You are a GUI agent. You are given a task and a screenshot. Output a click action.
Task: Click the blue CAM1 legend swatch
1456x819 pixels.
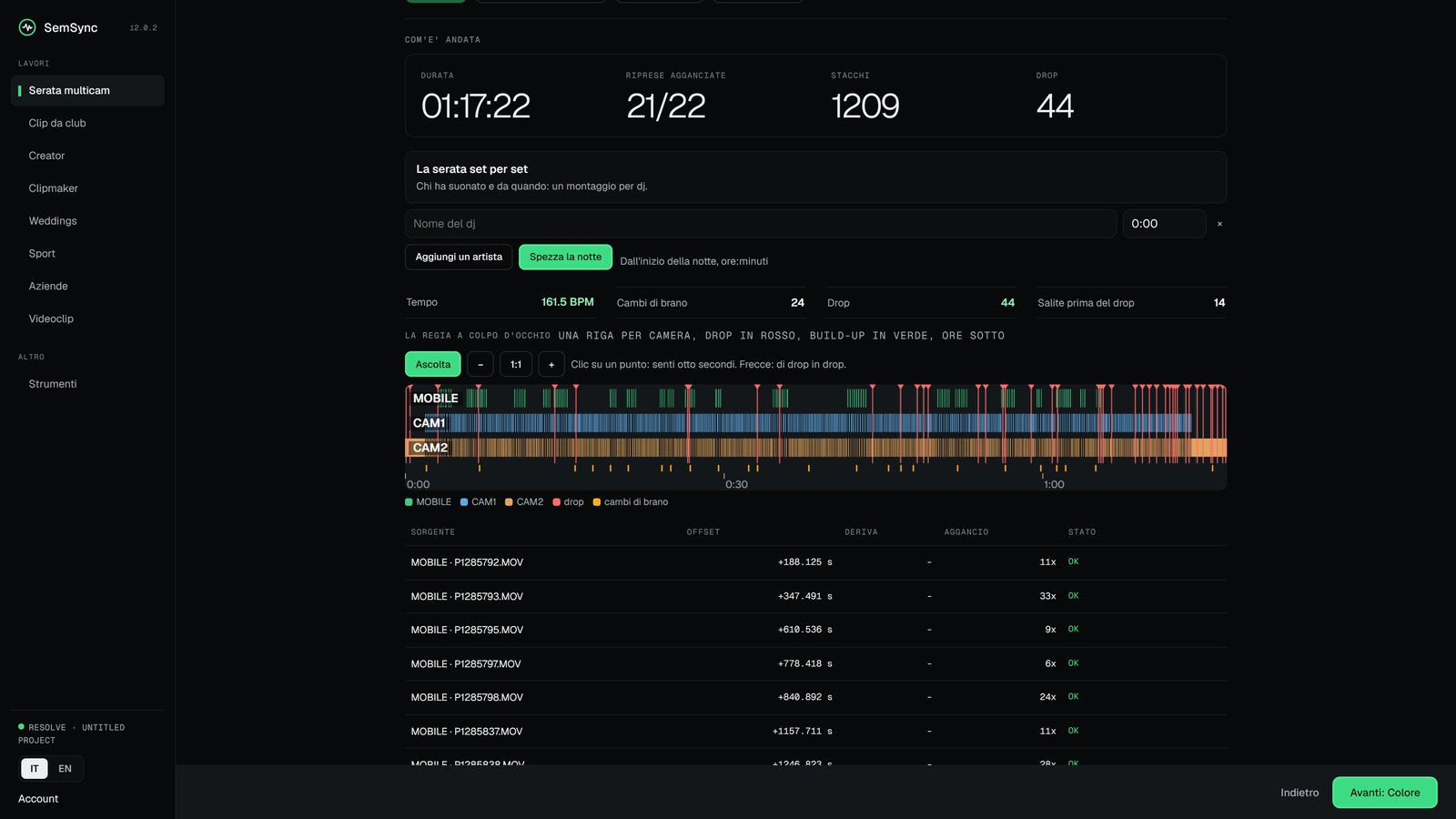[x=464, y=502]
